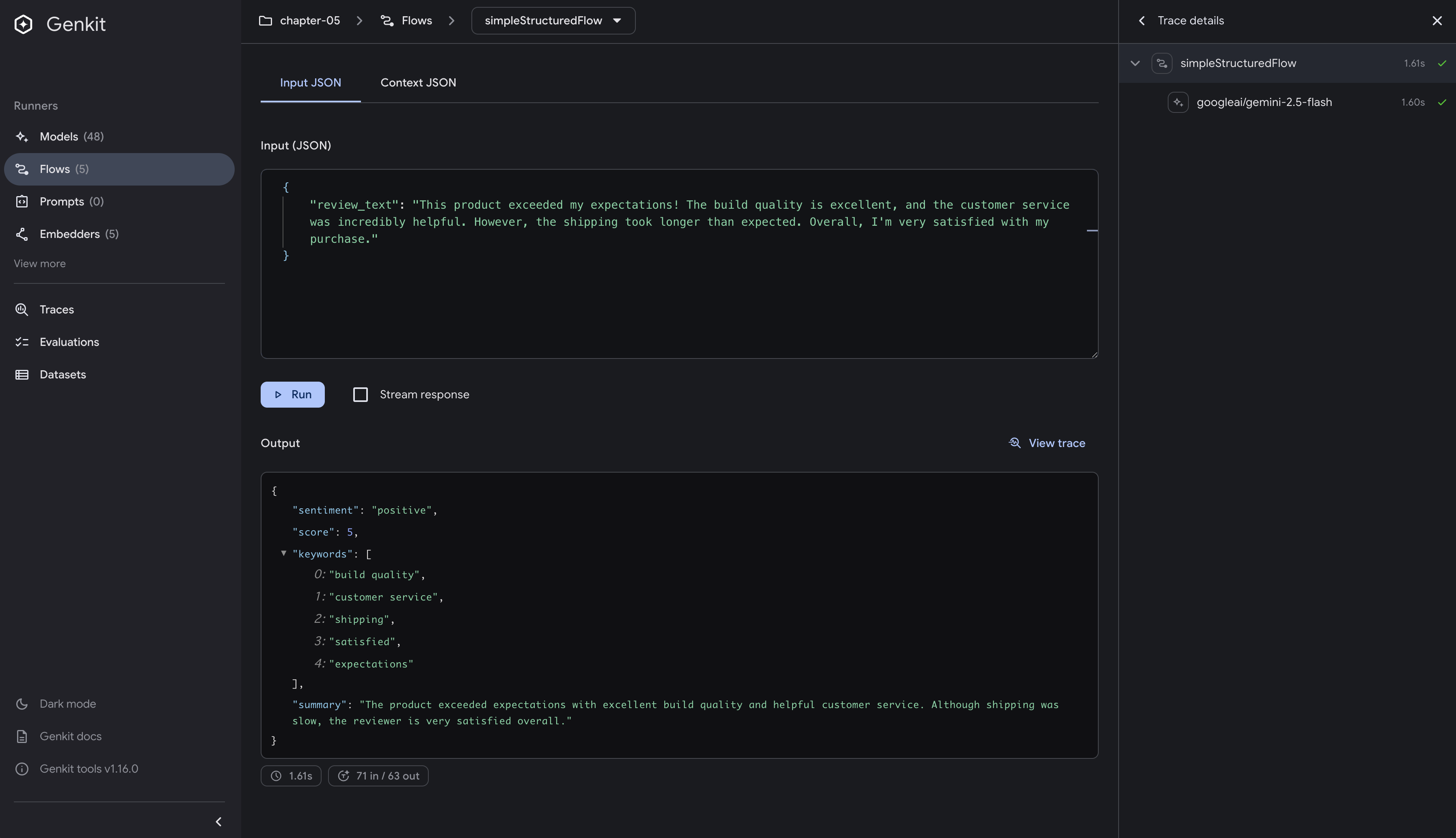Click the "build quality" keyword in output

[374, 575]
